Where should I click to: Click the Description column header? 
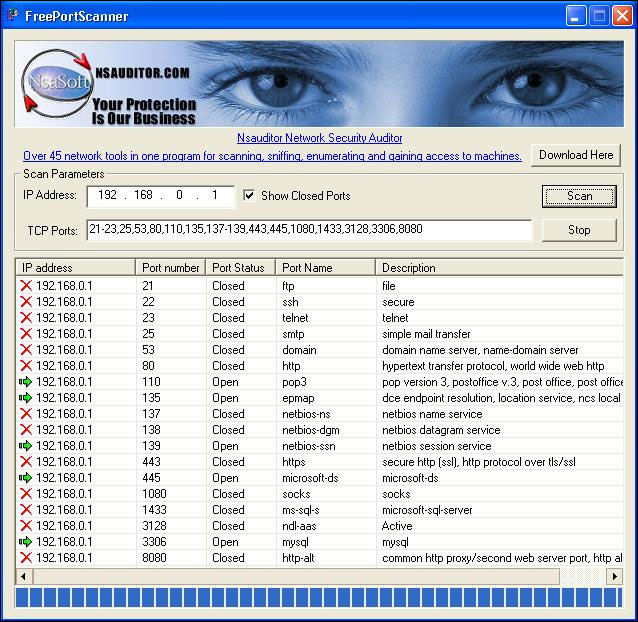(x=498, y=268)
